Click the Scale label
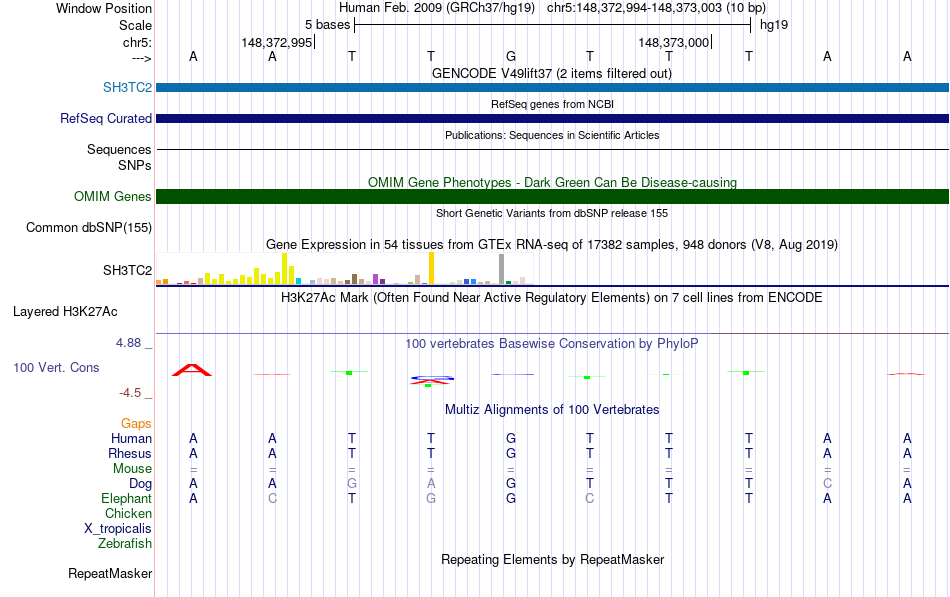The height and width of the screenshot is (597, 950). pyautogui.click(x=135, y=25)
